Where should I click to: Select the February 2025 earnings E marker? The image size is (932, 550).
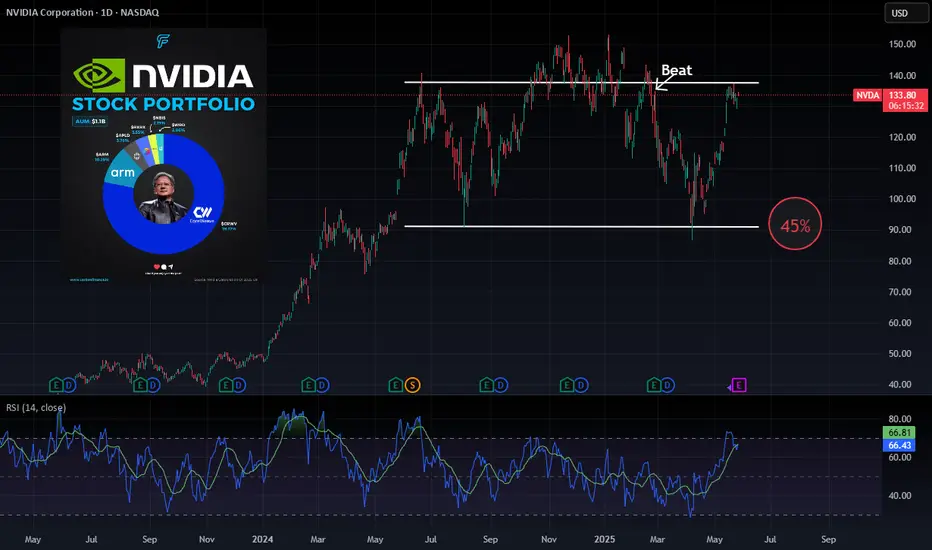[x=654, y=385]
